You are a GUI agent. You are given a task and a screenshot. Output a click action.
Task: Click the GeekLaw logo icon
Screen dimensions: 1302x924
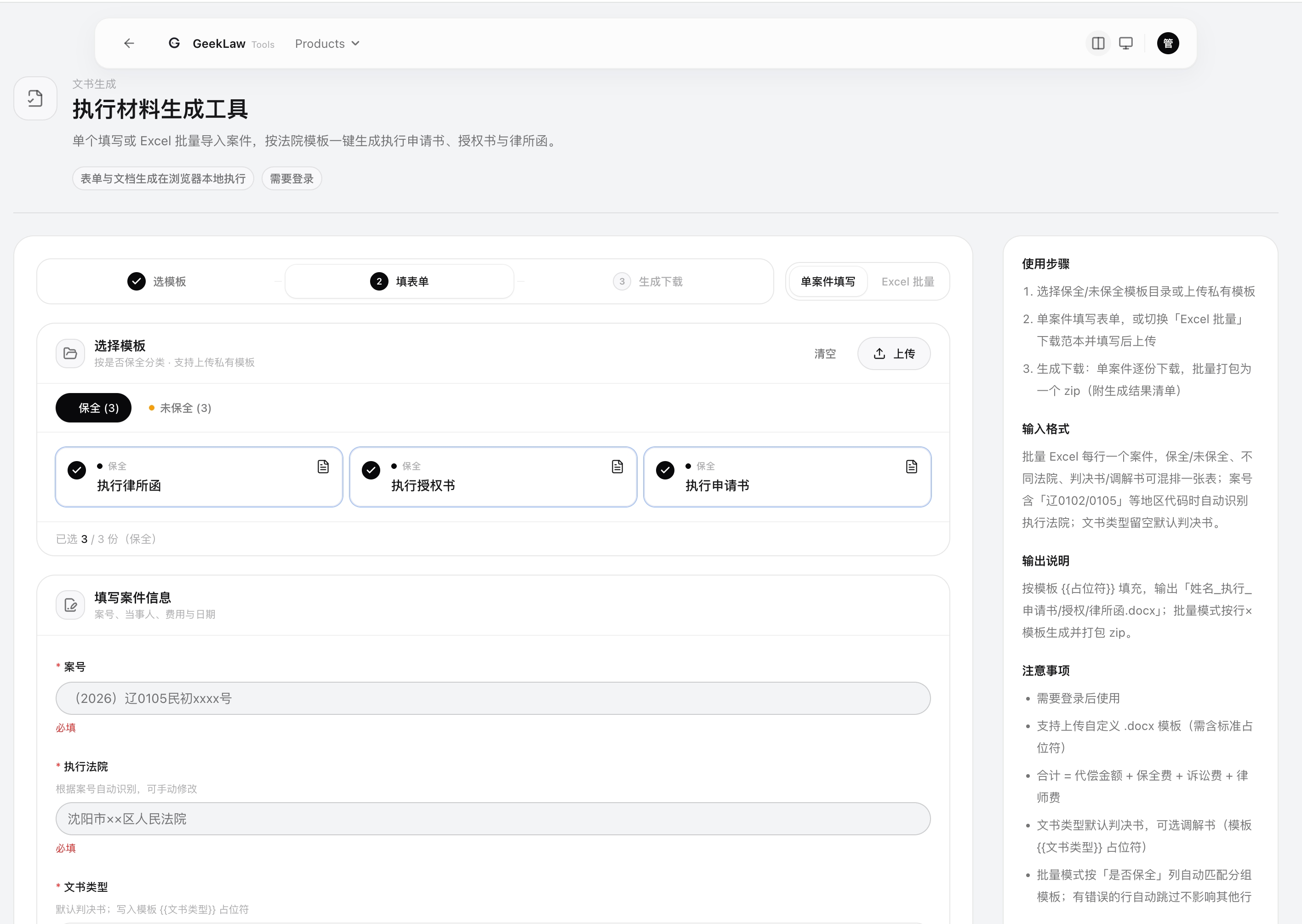point(174,43)
